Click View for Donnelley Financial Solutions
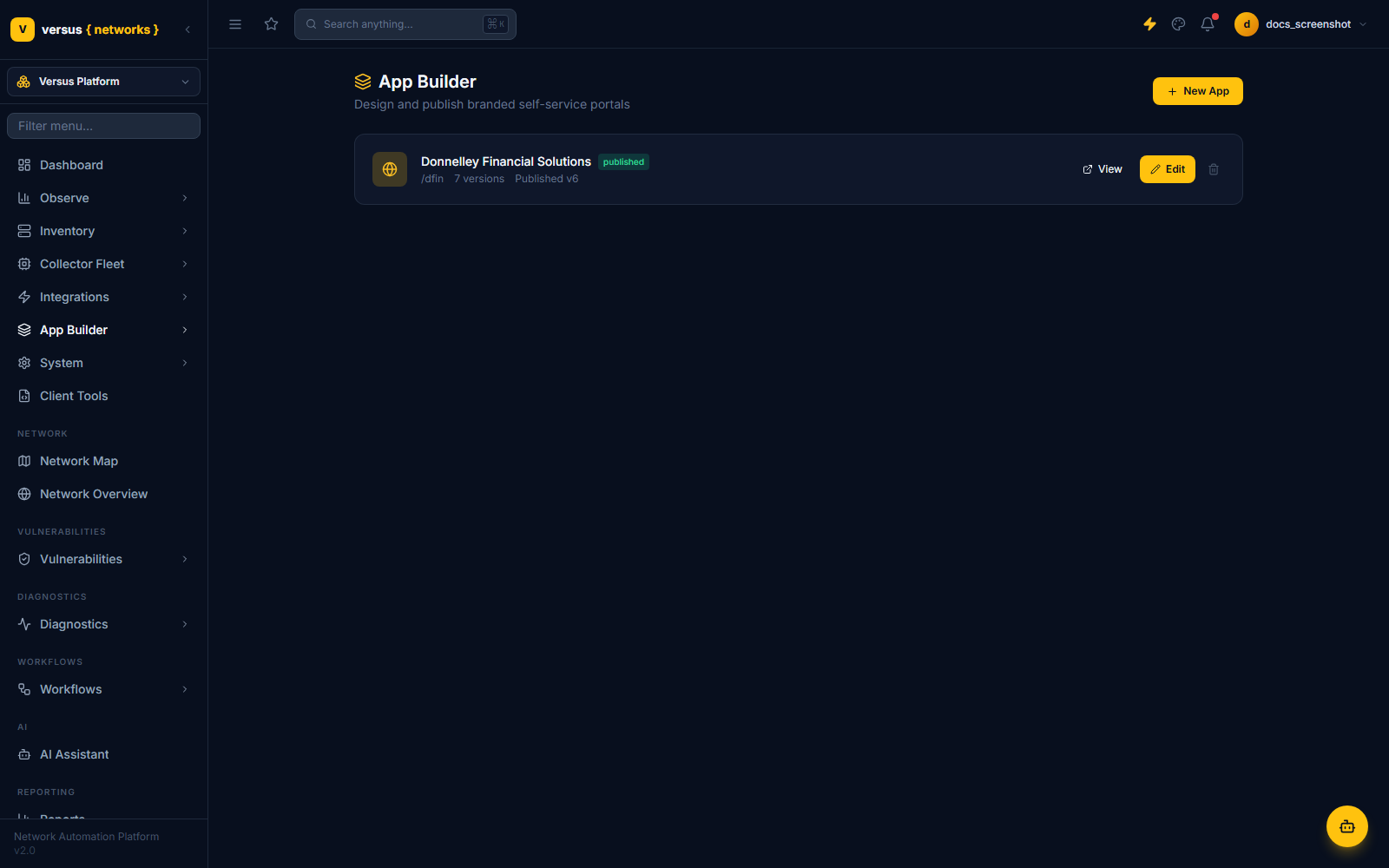 pyautogui.click(x=1103, y=169)
